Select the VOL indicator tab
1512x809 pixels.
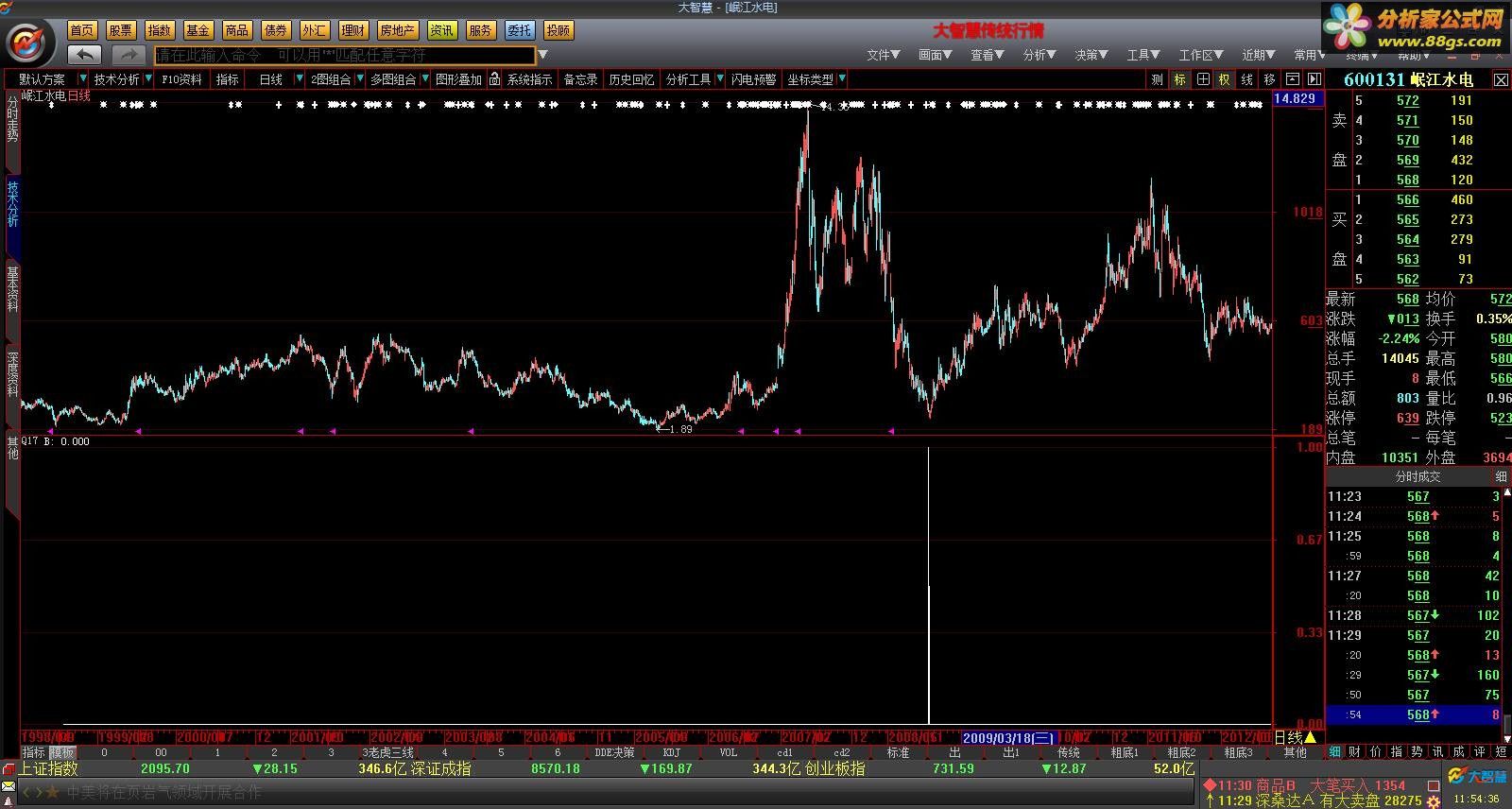pos(729,753)
